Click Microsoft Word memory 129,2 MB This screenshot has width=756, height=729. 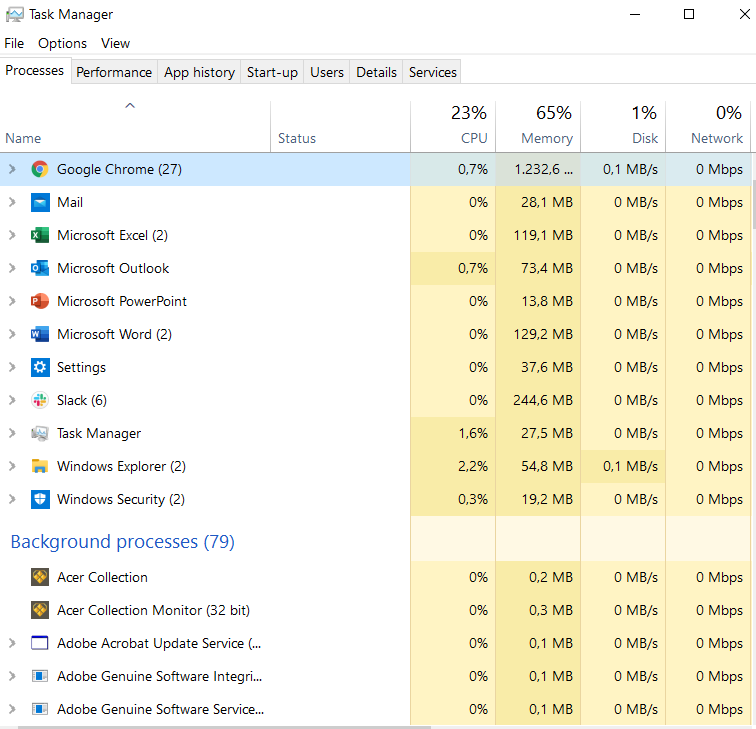(x=543, y=334)
